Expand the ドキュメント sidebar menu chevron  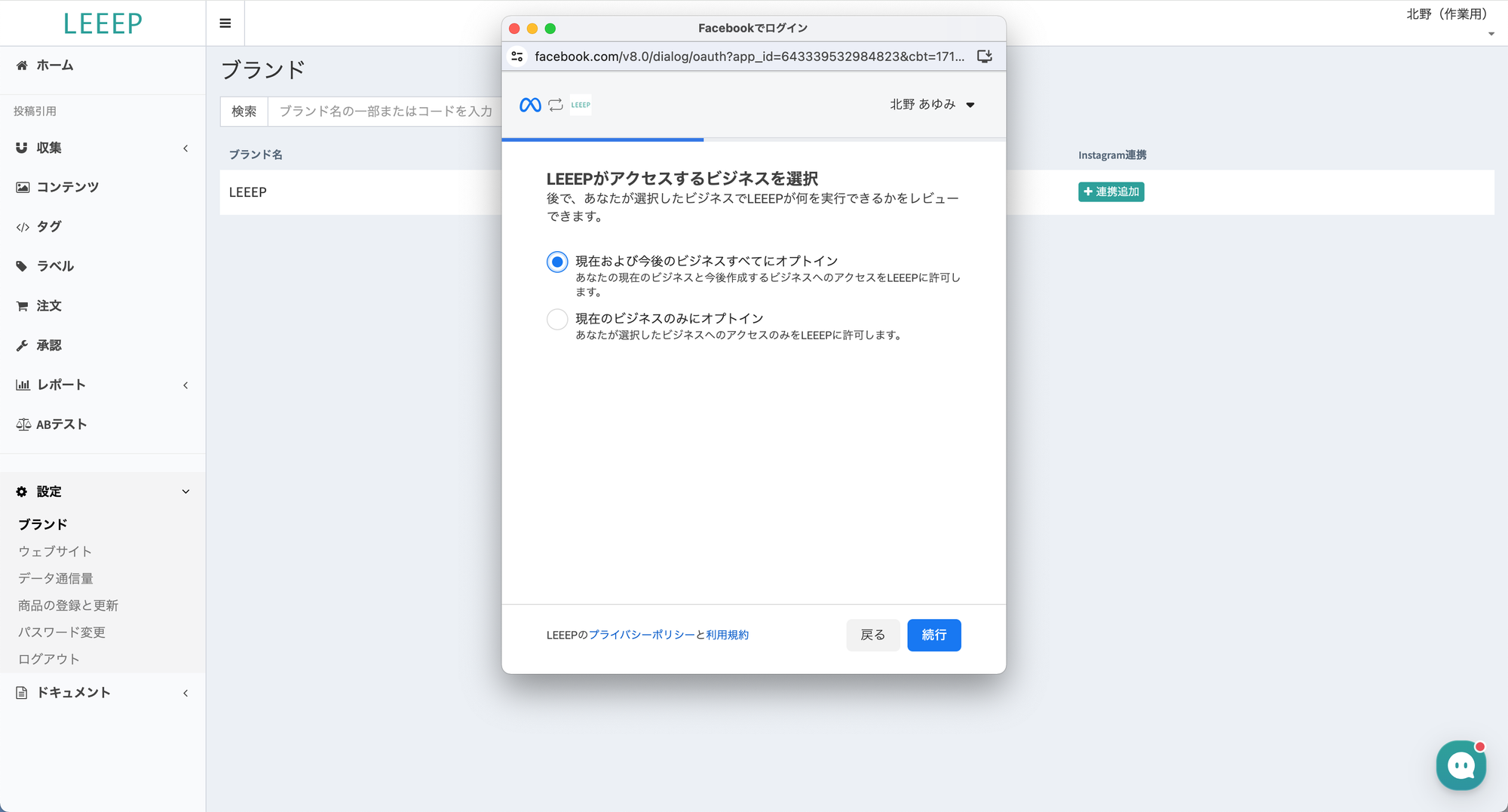[x=185, y=693]
